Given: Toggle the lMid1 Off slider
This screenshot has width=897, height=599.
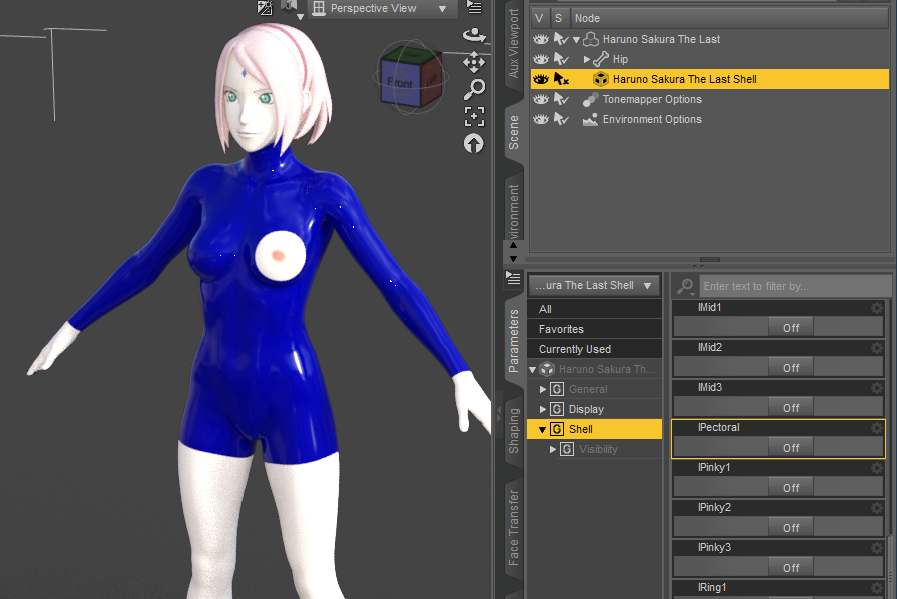Looking at the screenshot, I should pyautogui.click(x=778, y=327).
